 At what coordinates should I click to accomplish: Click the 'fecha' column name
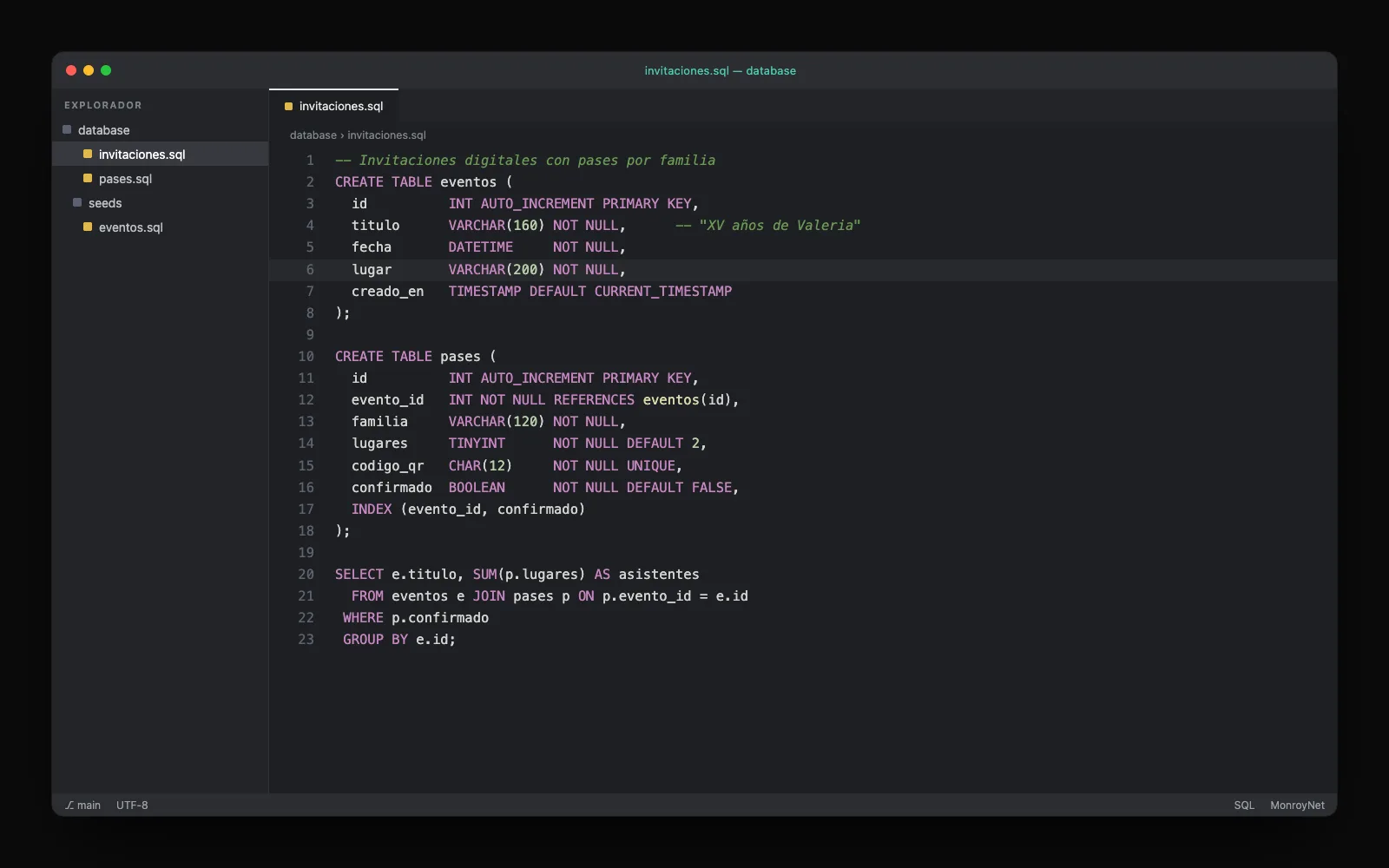pos(372,247)
